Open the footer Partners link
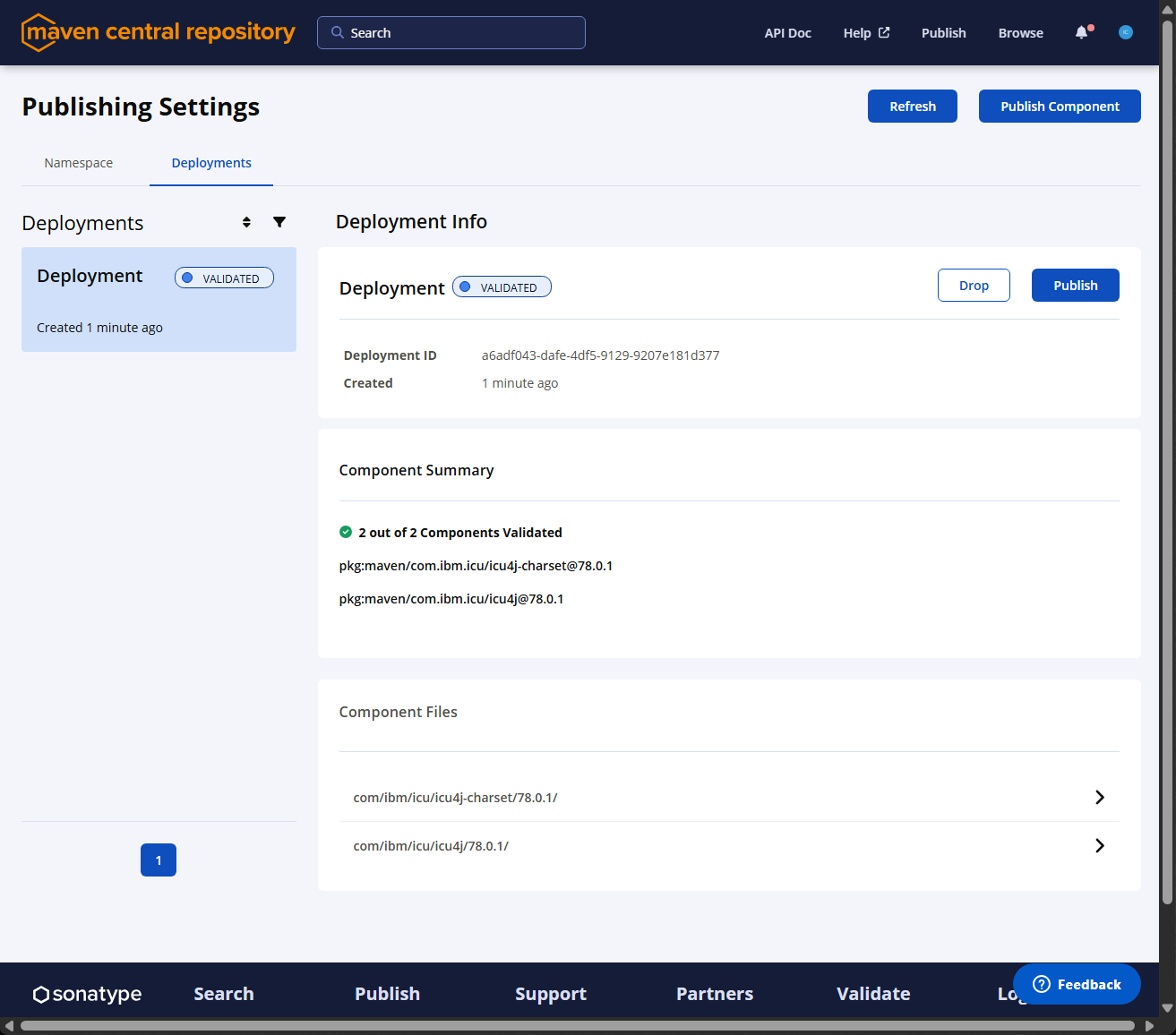 (x=715, y=994)
